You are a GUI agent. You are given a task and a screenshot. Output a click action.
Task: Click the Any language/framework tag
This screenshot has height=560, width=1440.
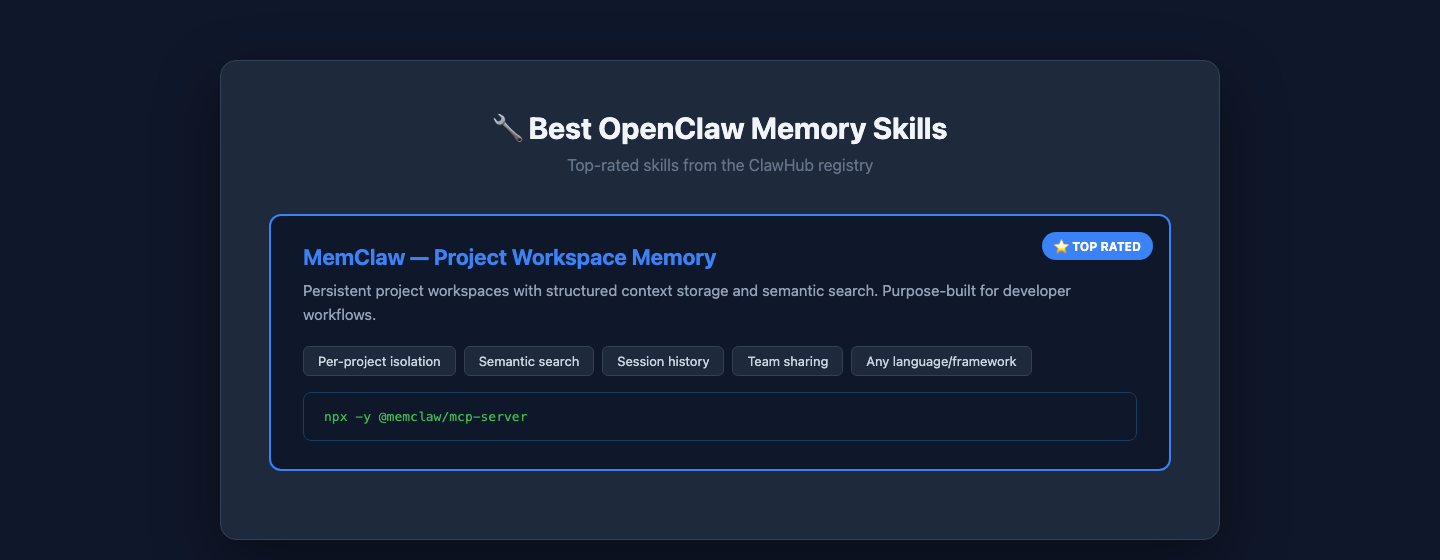(941, 361)
